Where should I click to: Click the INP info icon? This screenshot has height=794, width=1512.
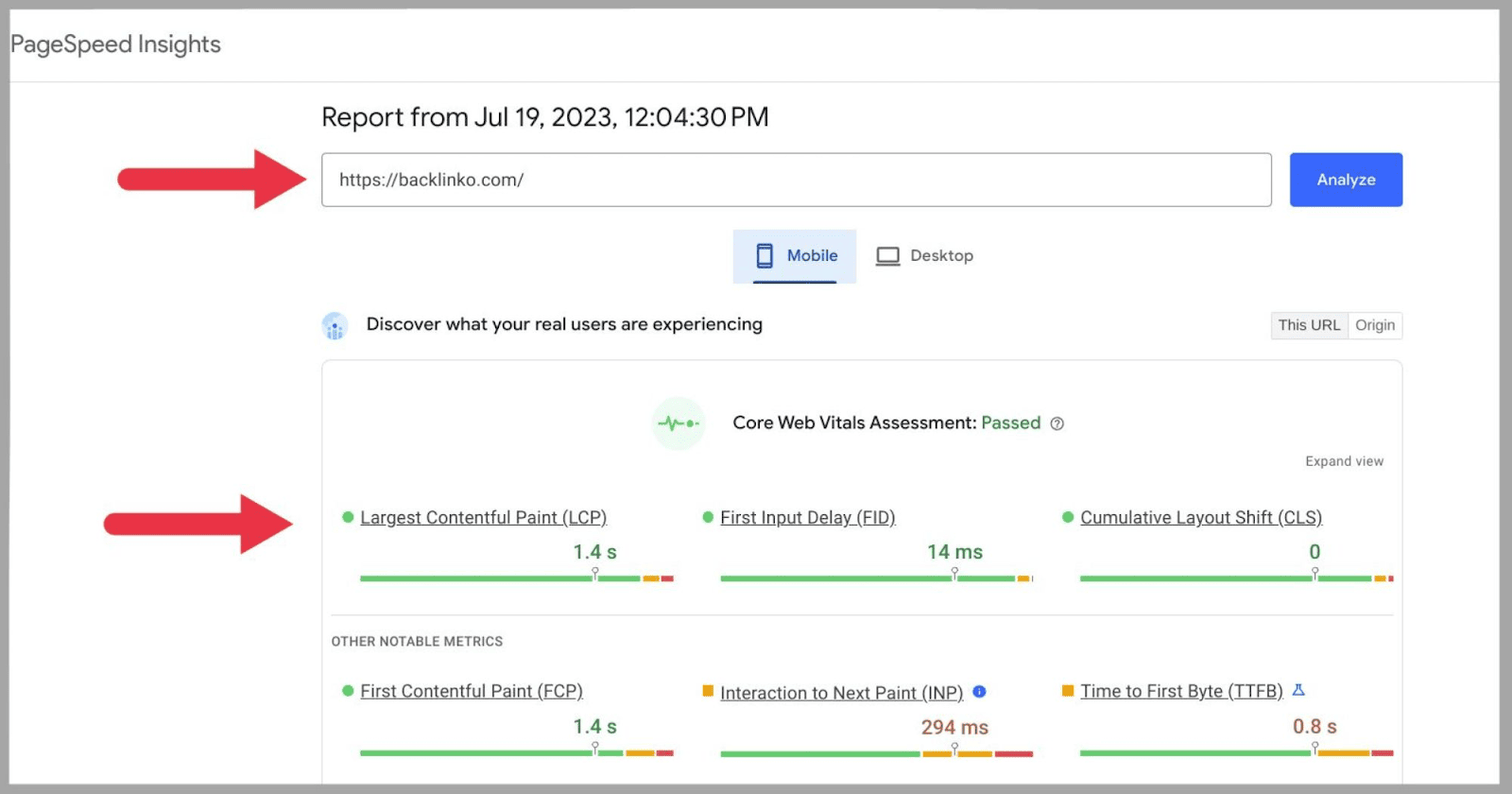point(979,692)
